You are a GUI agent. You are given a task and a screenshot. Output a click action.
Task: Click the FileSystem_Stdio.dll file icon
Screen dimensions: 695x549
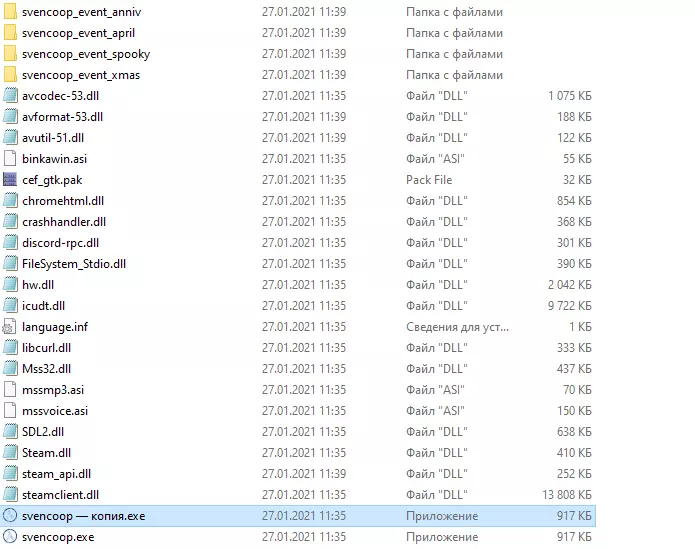pyautogui.click(x=10, y=264)
